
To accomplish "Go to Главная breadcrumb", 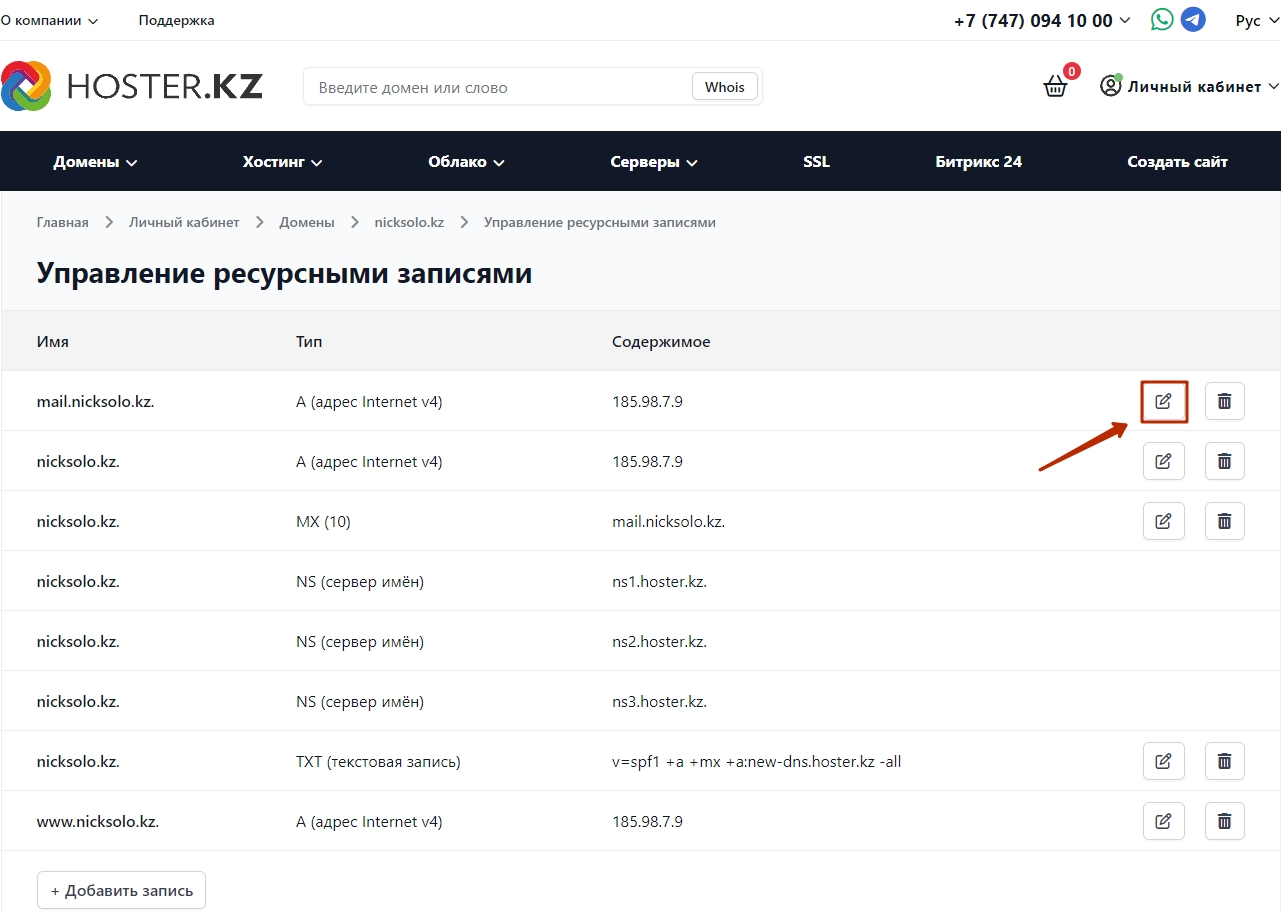I will (62, 222).
